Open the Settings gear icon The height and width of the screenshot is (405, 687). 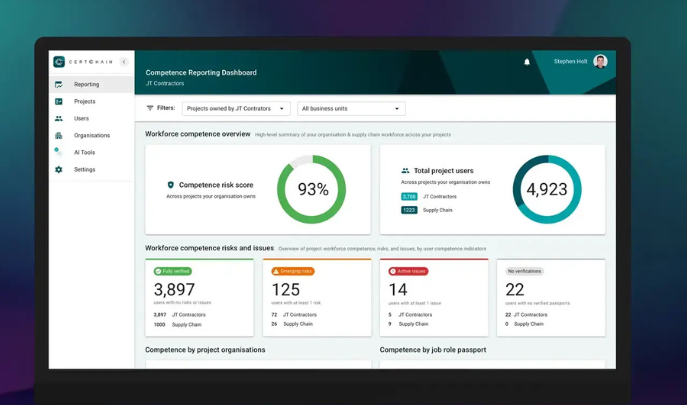(x=59, y=170)
